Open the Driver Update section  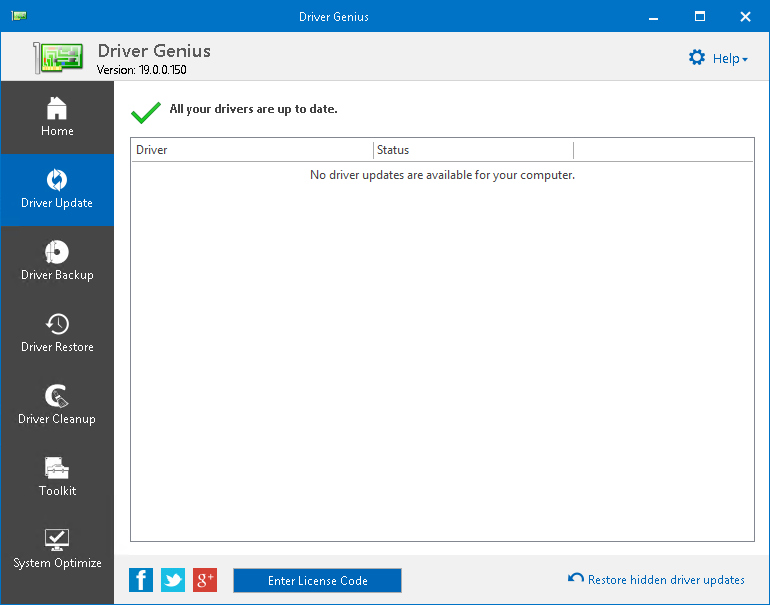pos(57,190)
